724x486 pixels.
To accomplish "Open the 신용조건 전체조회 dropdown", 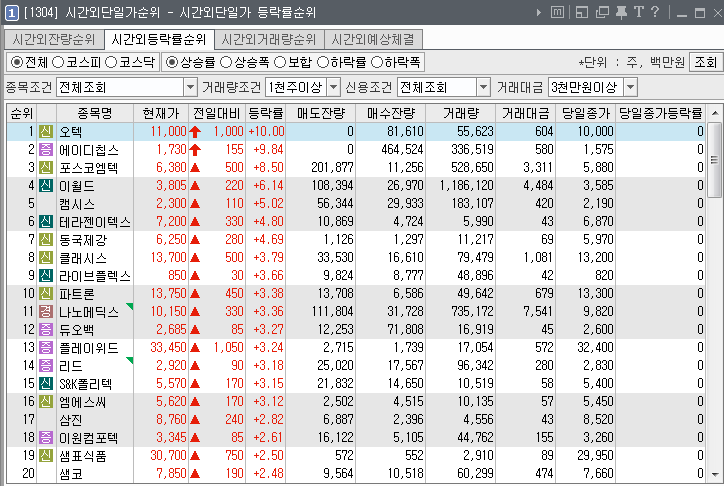I will pyautogui.click(x=483, y=87).
